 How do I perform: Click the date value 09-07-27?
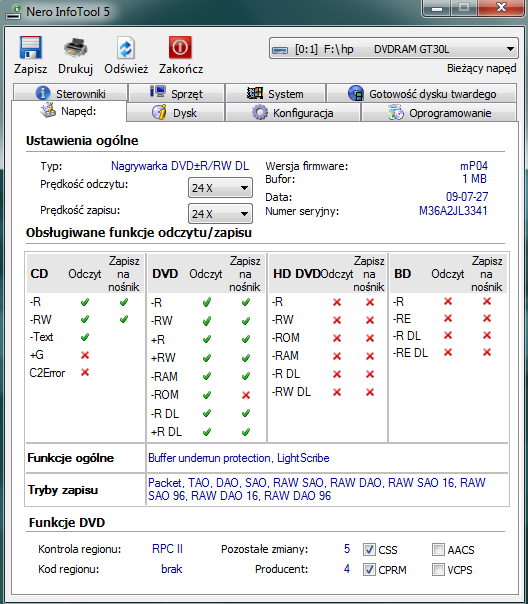pos(467,197)
